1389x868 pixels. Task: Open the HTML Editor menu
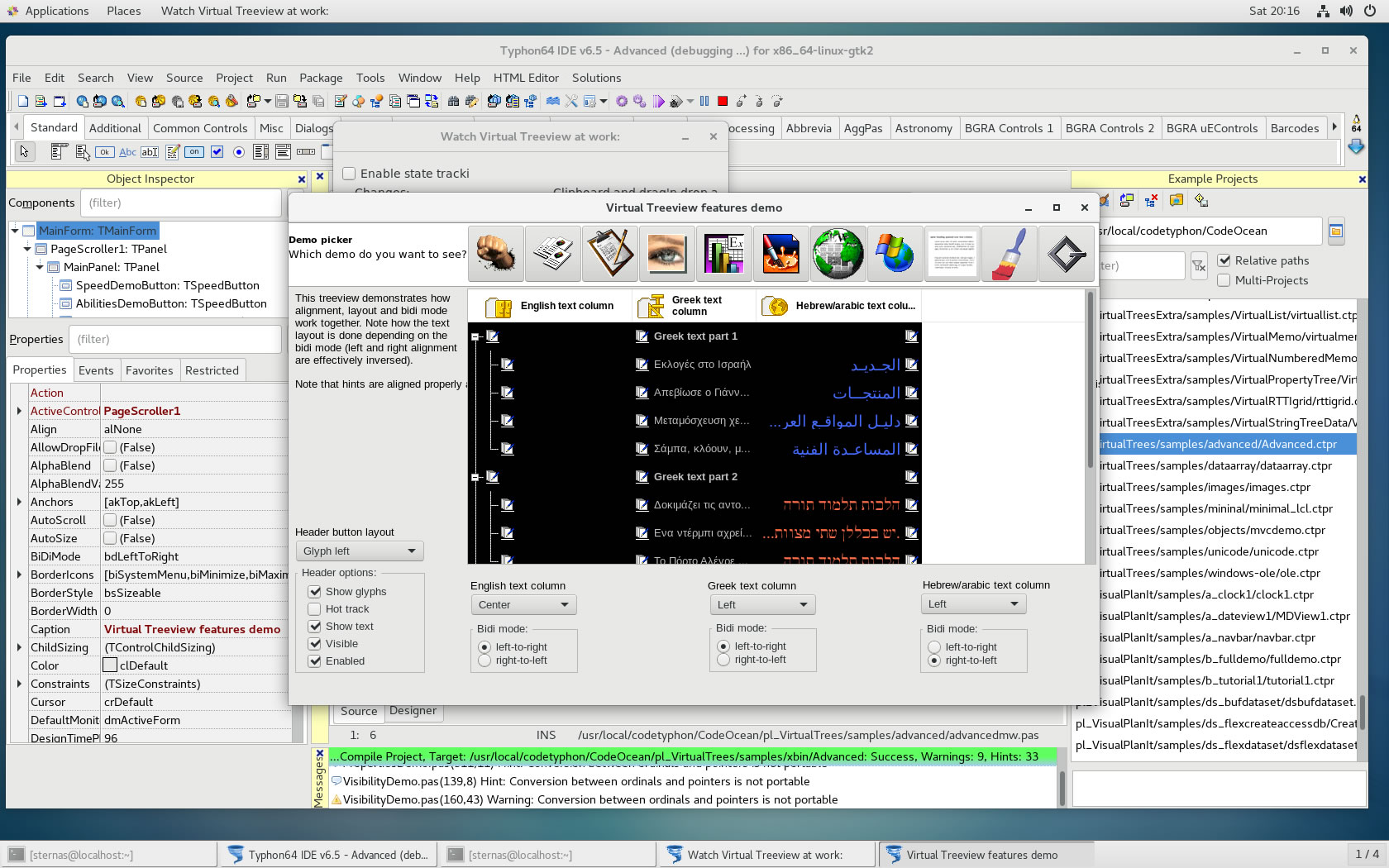526,78
